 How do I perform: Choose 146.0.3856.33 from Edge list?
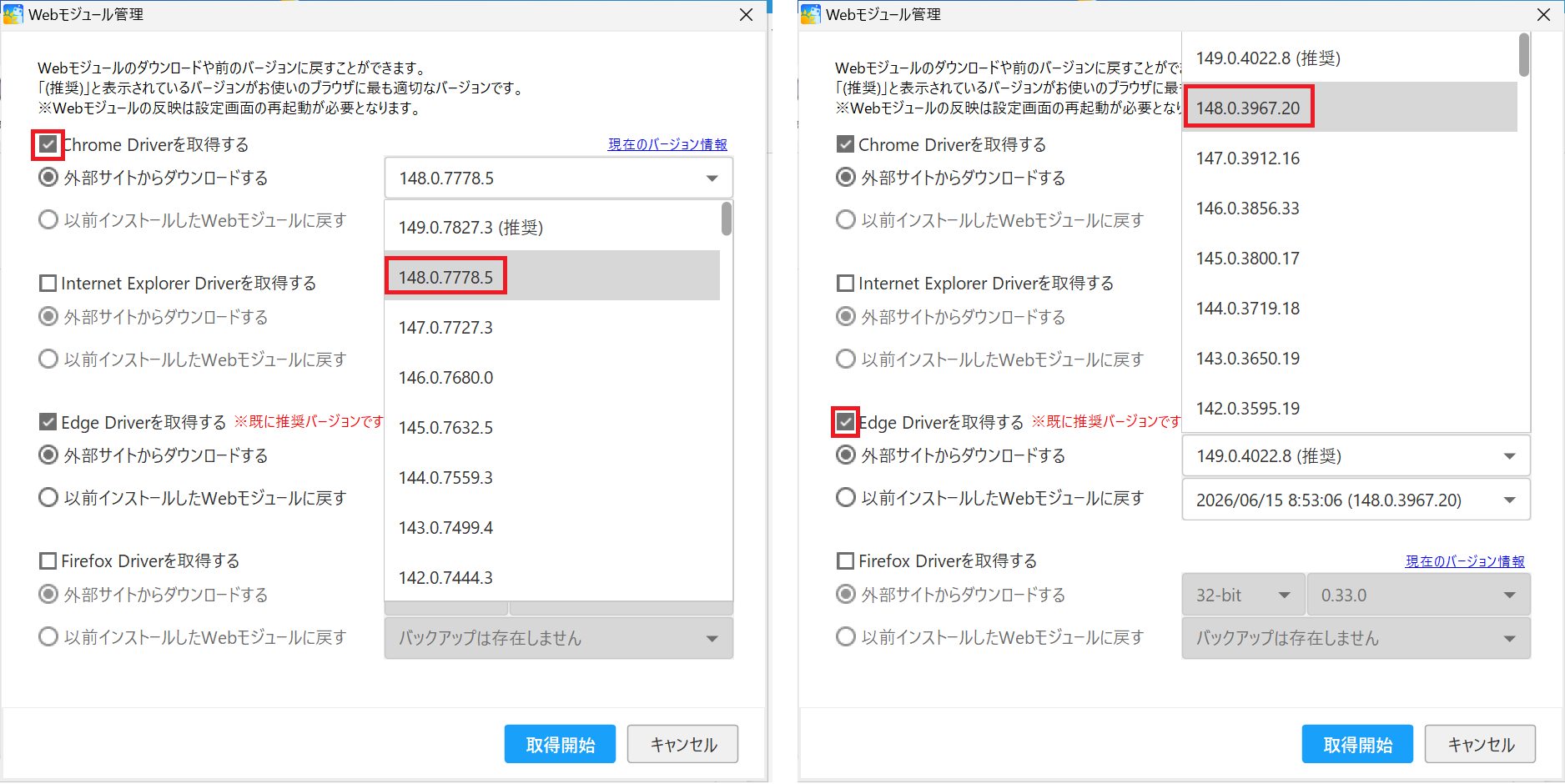[1350, 208]
